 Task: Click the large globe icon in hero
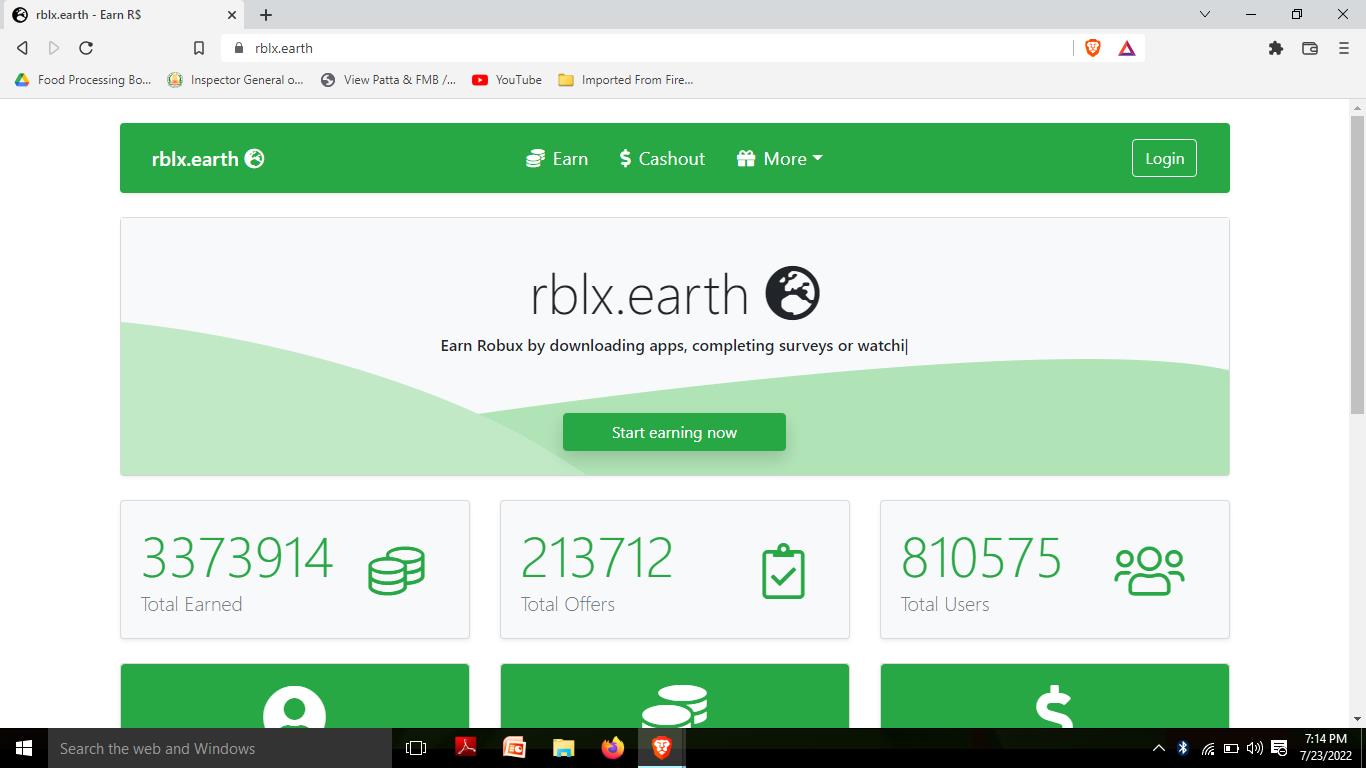792,293
